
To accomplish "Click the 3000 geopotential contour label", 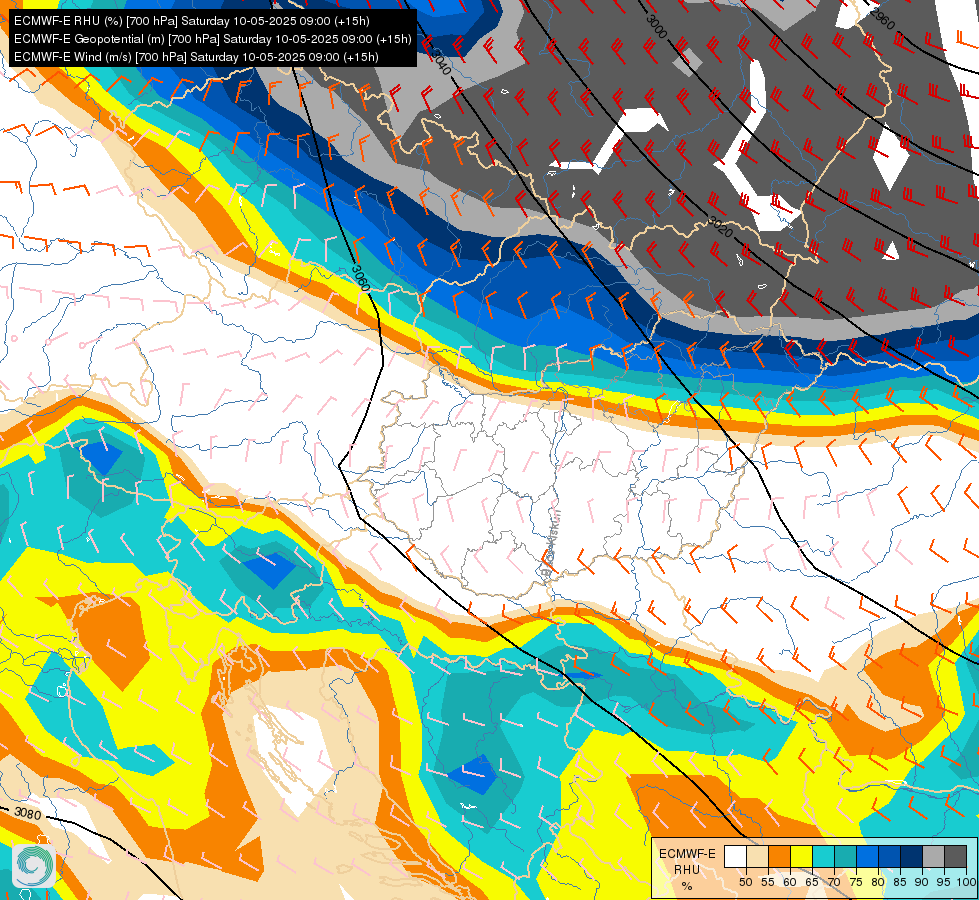I will 657,26.
